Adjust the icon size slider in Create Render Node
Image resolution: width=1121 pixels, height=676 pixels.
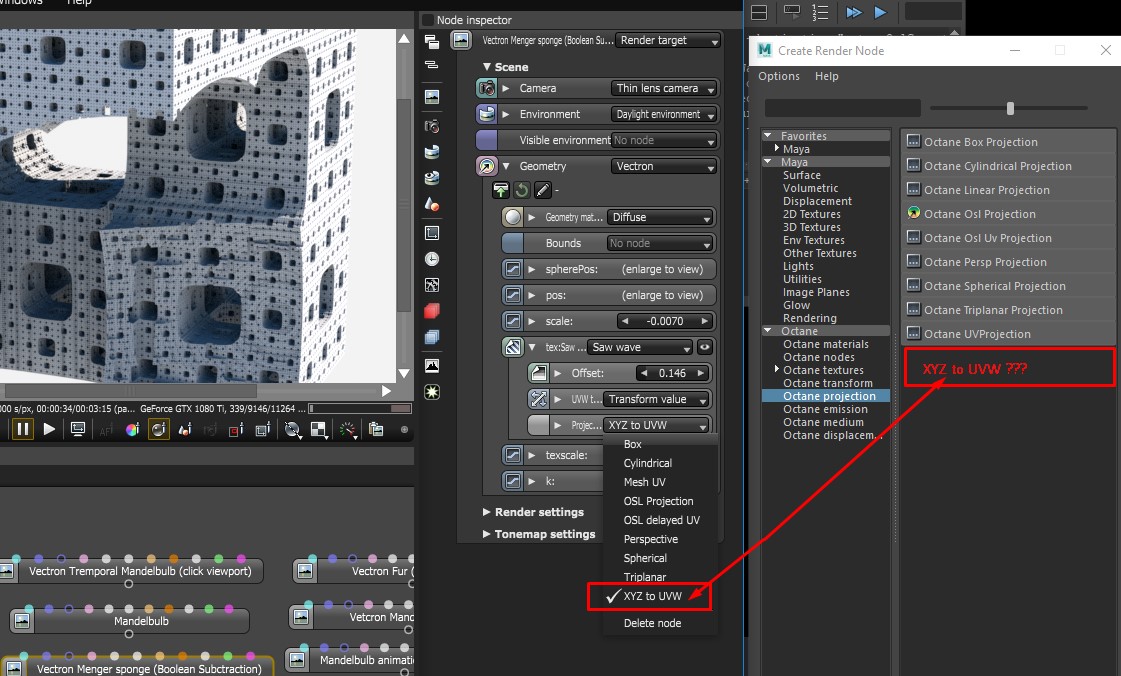point(1010,109)
